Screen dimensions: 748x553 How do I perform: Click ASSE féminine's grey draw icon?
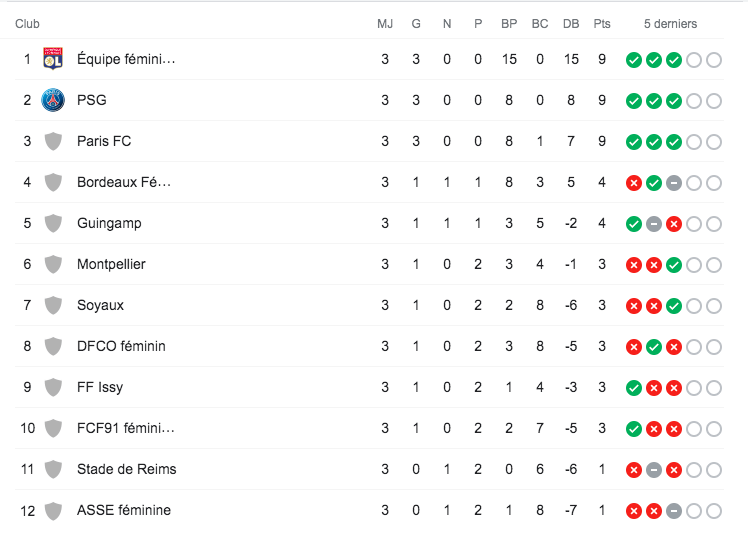click(673, 511)
